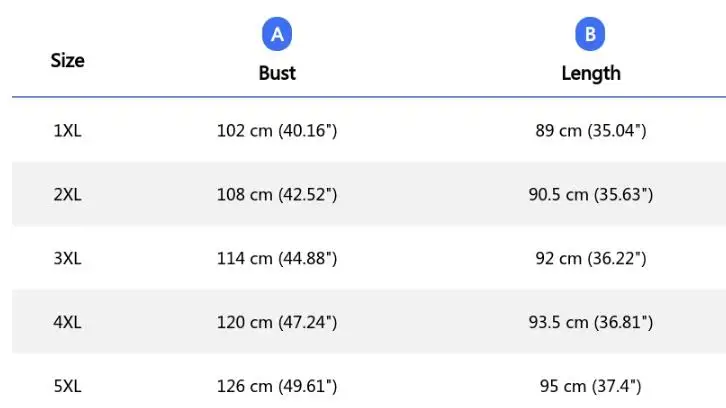726x408 pixels.
Task: Click the 126 cm bust measurement
Action: (x=277, y=386)
